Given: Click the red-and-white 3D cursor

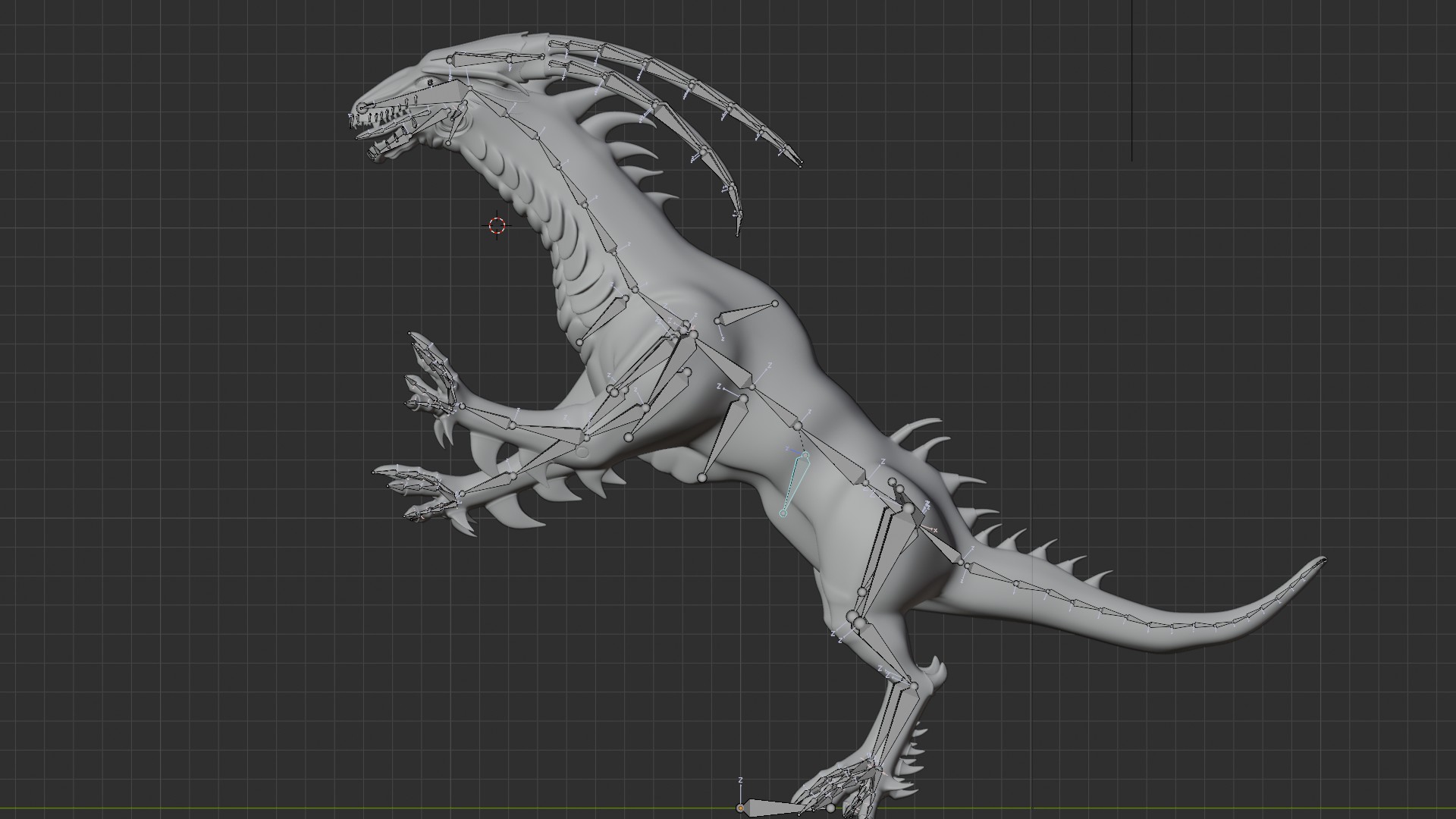Looking at the screenshot, I should pyautogui.click(x=497, y=224).
